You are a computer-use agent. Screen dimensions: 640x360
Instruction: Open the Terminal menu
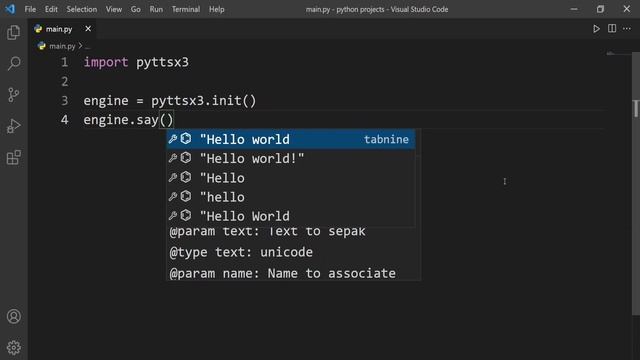click(x=186, y=9)
